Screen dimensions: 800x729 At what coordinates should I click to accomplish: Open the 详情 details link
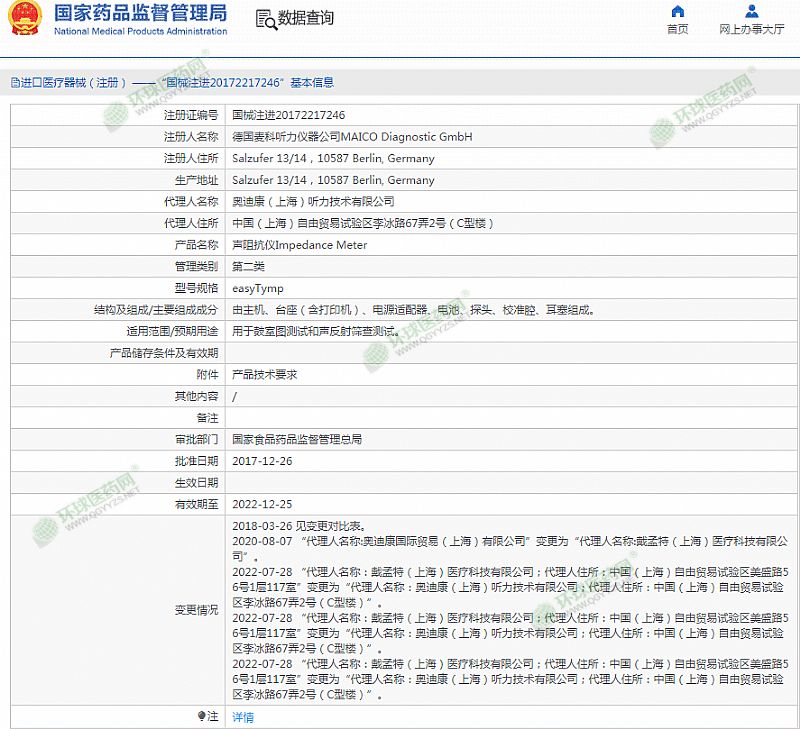click(243, 717)
